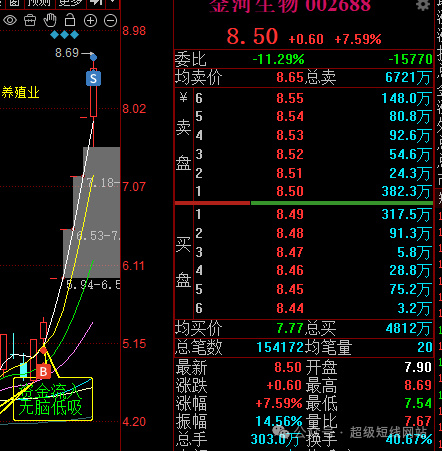
Task: Open the toolbox briefcase icon
Action: (x=30, y=21)
